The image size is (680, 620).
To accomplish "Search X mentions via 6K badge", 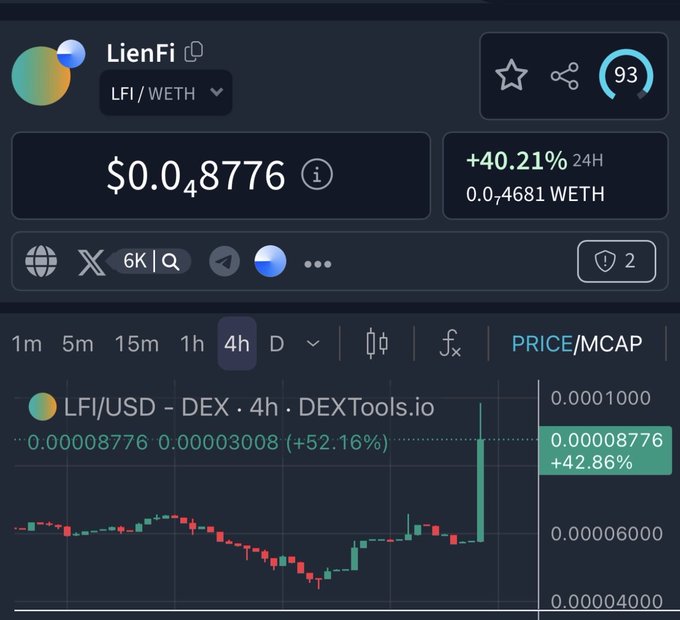I will point(150,261).
